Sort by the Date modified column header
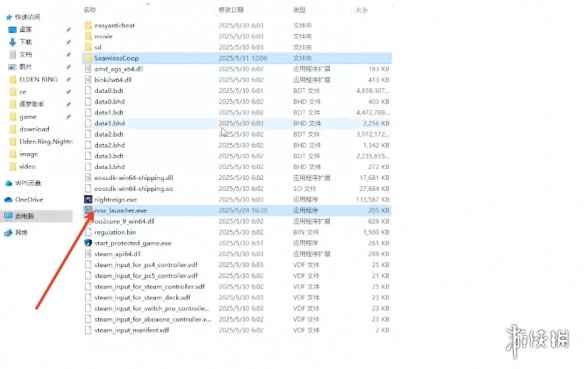This screenshot has width=584, height=369. pyautogui.click(x=231, y=10)
